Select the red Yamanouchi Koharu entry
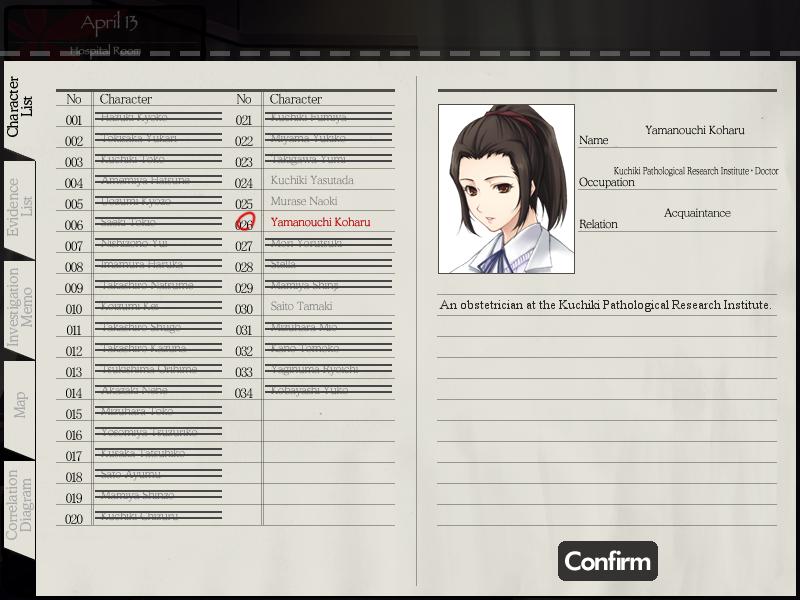 [320, 222]
